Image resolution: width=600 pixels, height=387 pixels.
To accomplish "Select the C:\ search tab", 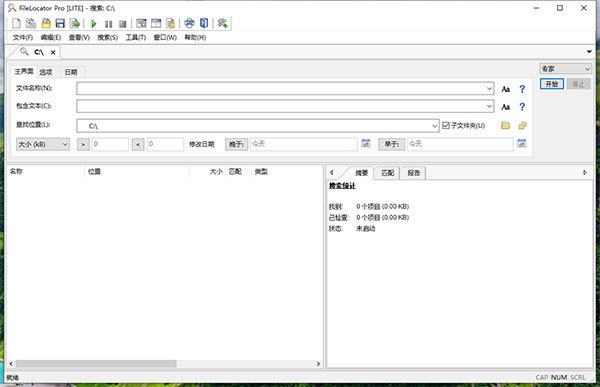I will point(39,52).
